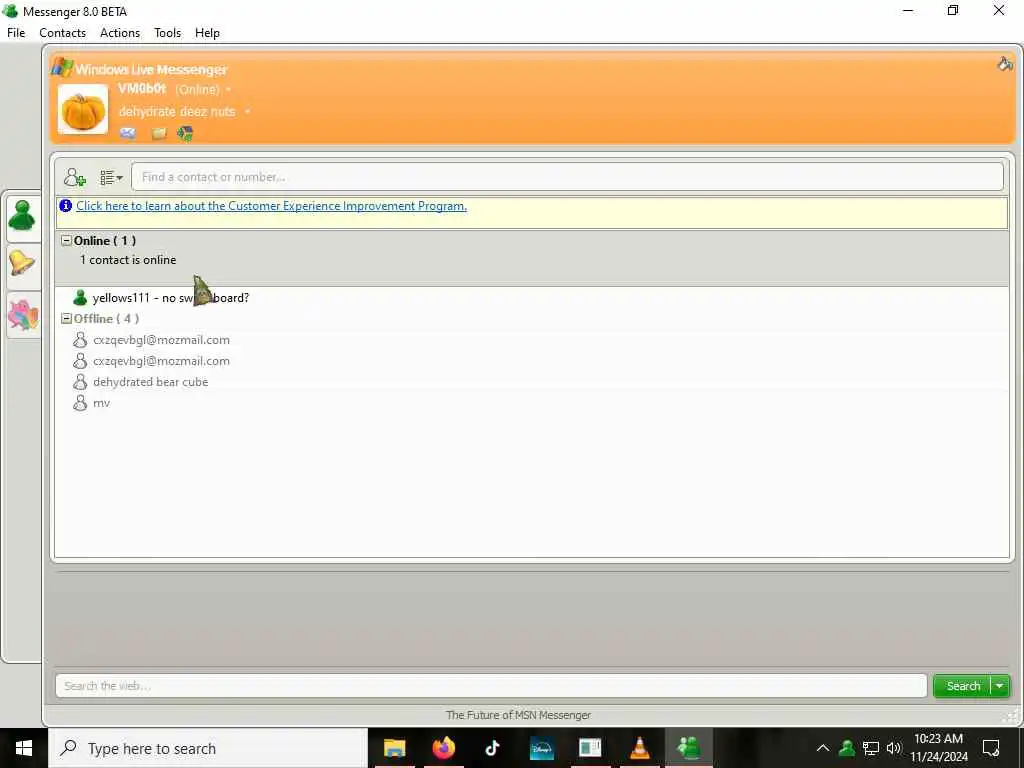Screen dimensions: 1024x768
Task: Open the contact list view options dropdown
Action: tap(111, 177)
